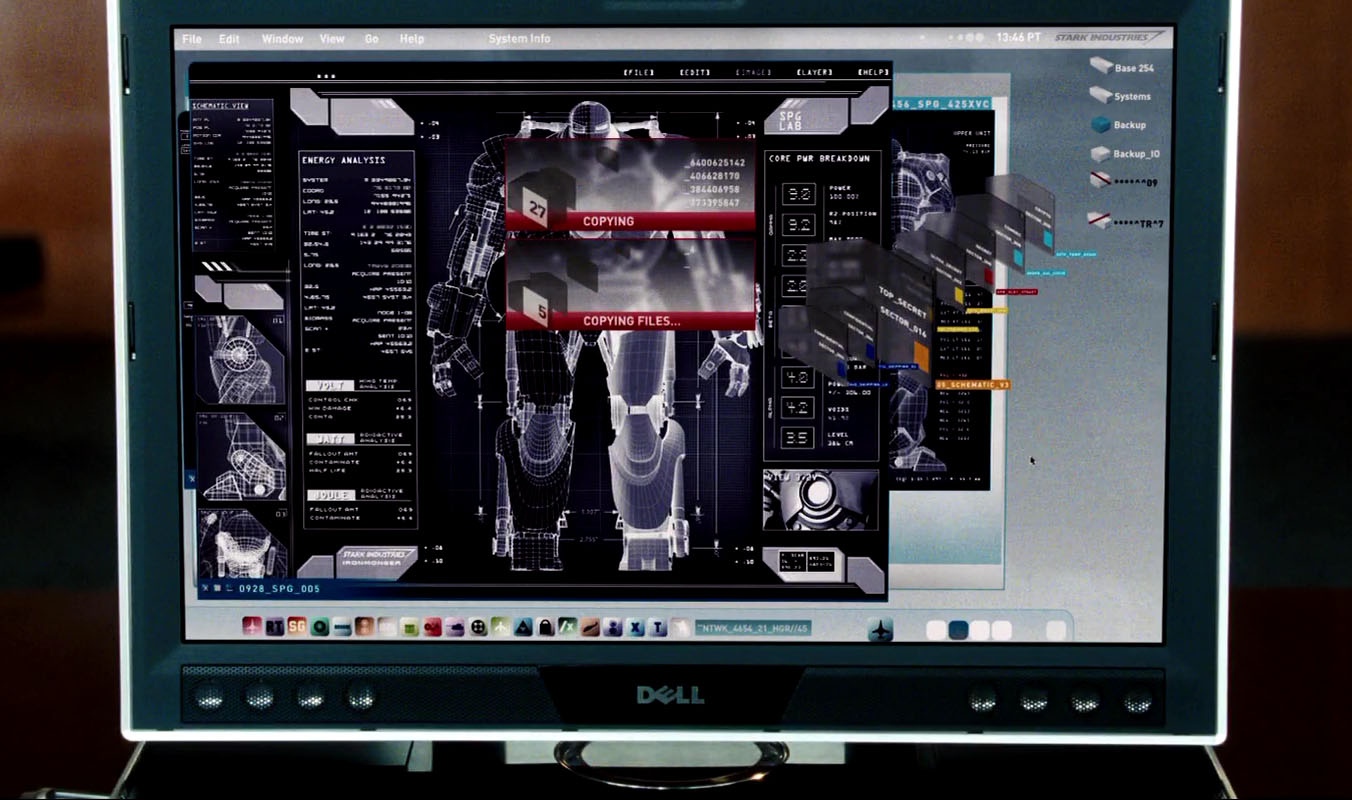Click the padlock icon in the dock
The image size is (1352, 800).
point(546,627)
